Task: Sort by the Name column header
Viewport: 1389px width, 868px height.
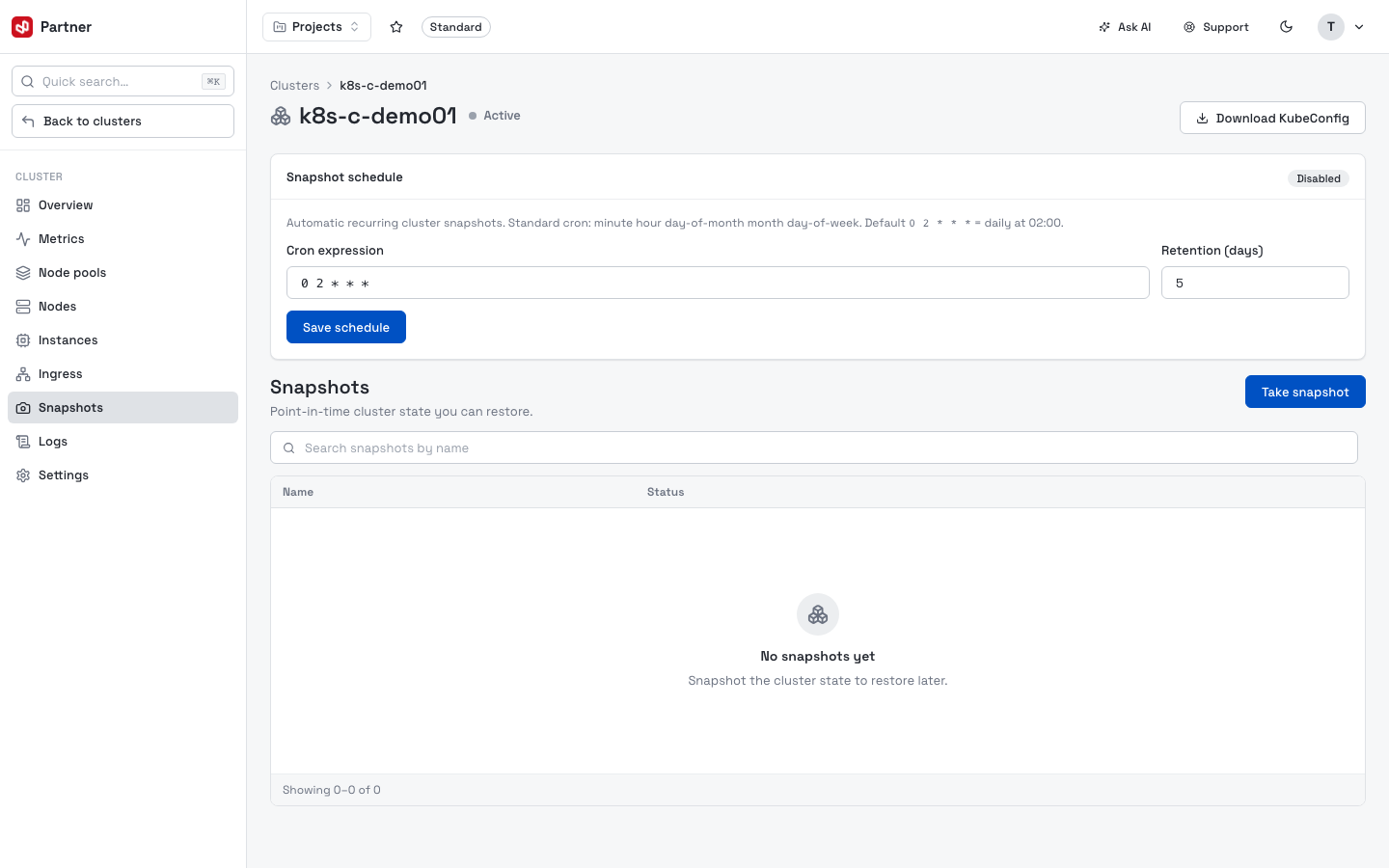Action: [x=298, y=492]
